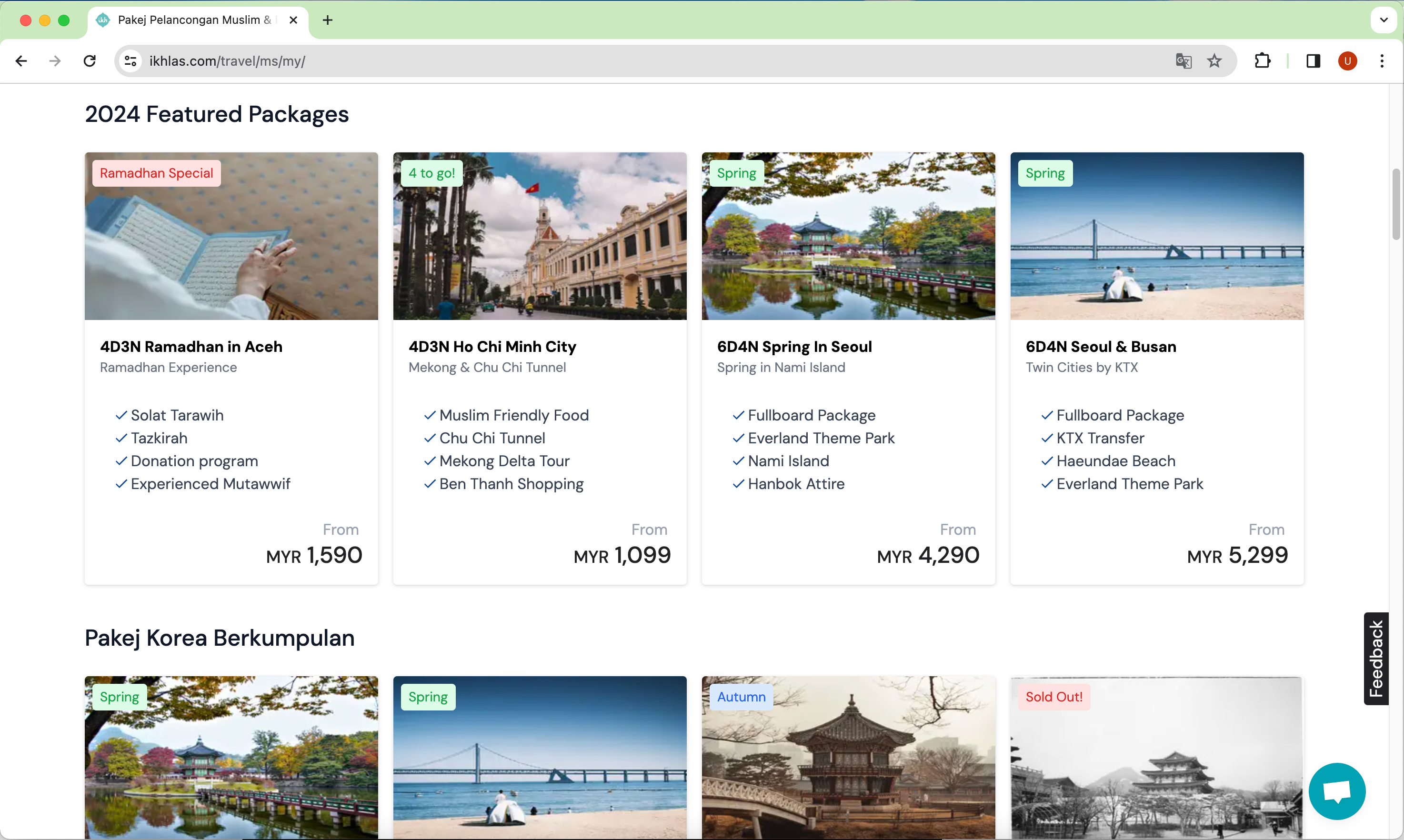Click the Busan bridge photo in Featured Packages
Image resolution: width=1404 pixels, height=840 pixels.
[x=1157, y=235]
